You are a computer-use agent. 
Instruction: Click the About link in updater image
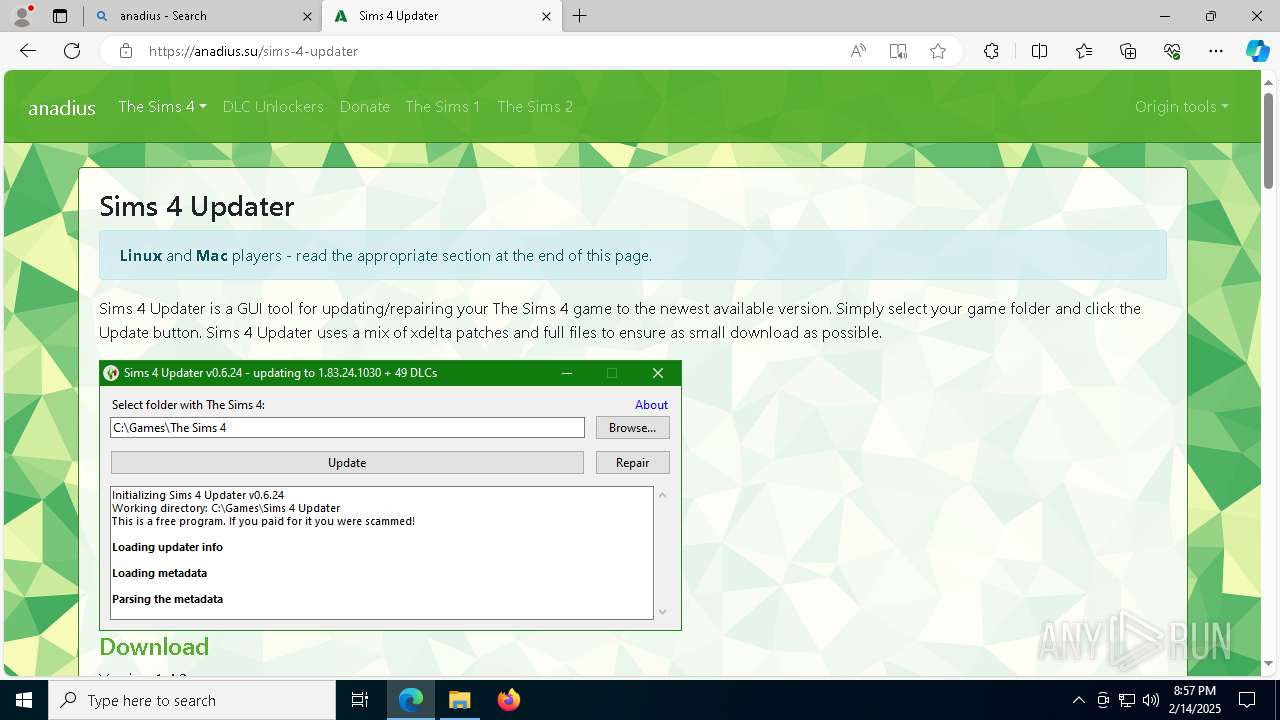tap(651, 405)
